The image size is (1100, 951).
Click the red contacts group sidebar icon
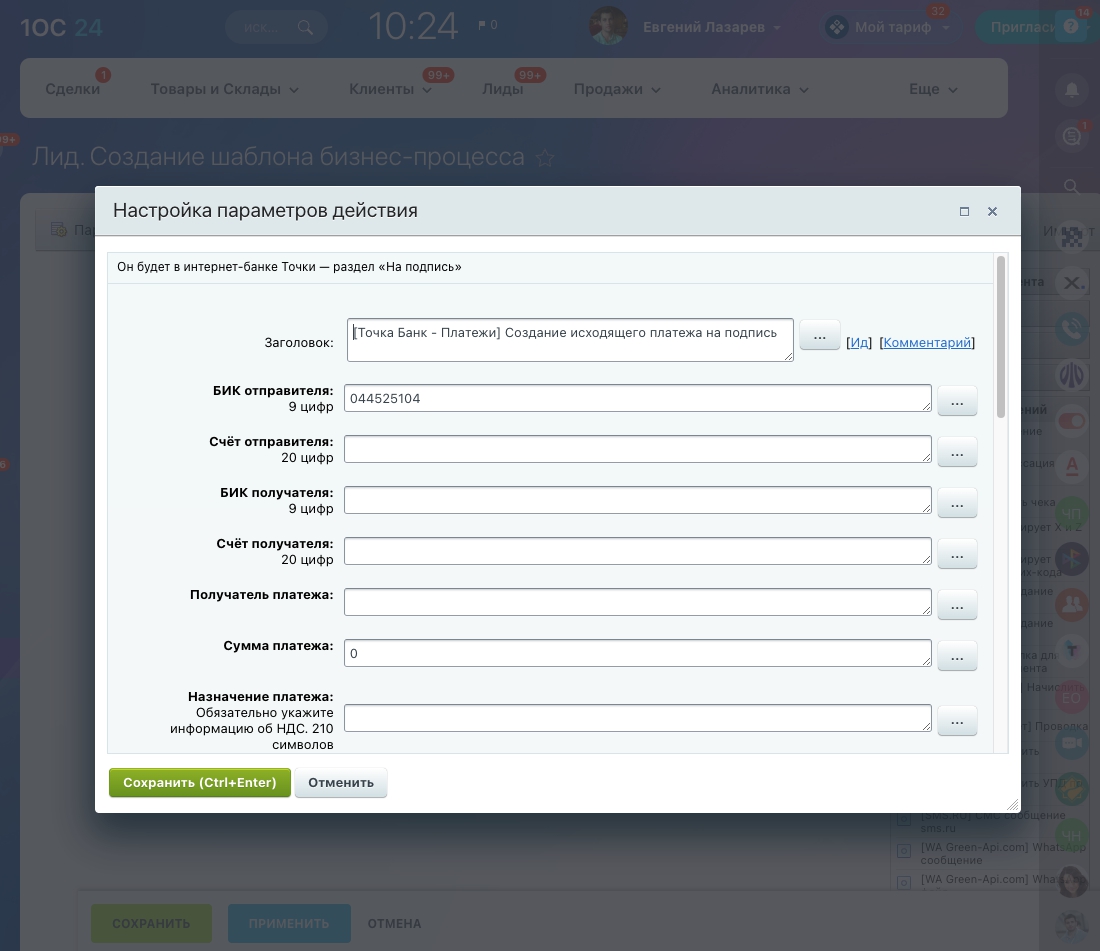pos(1072,603)
